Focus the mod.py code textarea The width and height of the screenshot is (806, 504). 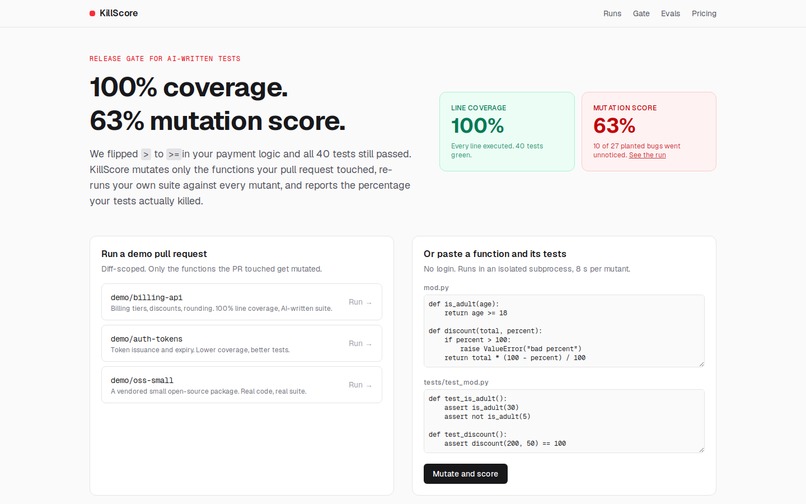click(564, 331)
